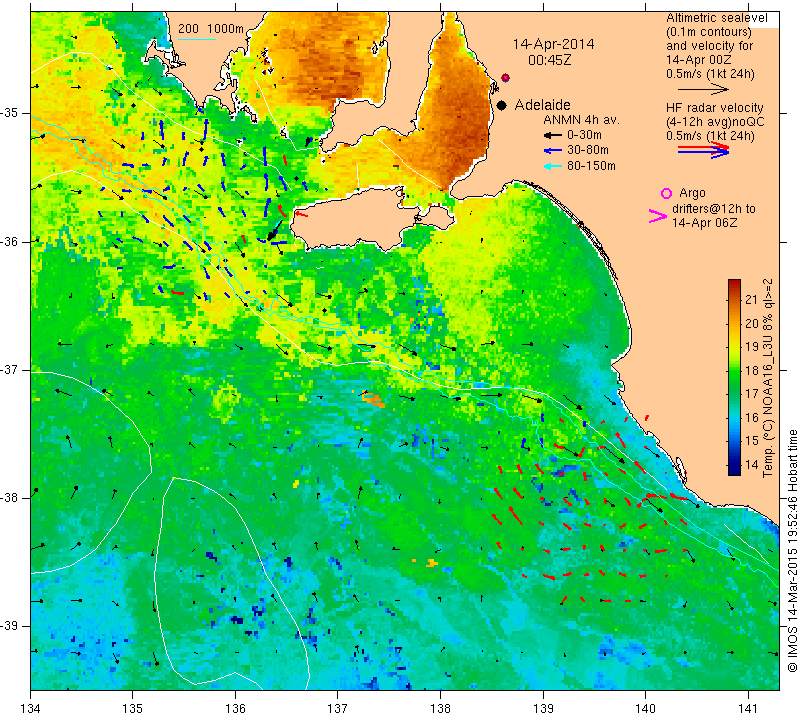Click the -35 latitude axis label

click(x=10, y=113)
